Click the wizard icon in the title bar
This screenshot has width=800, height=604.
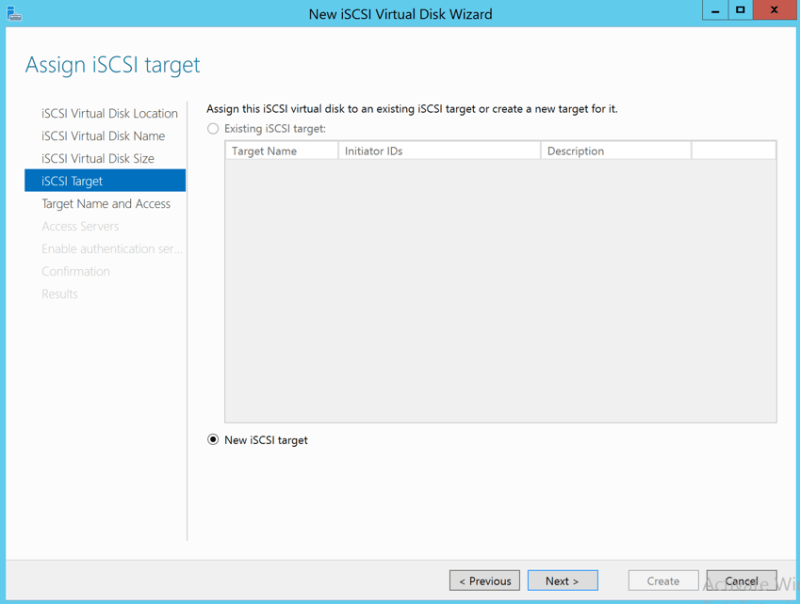pyautogui.click(x=13, y=13)
